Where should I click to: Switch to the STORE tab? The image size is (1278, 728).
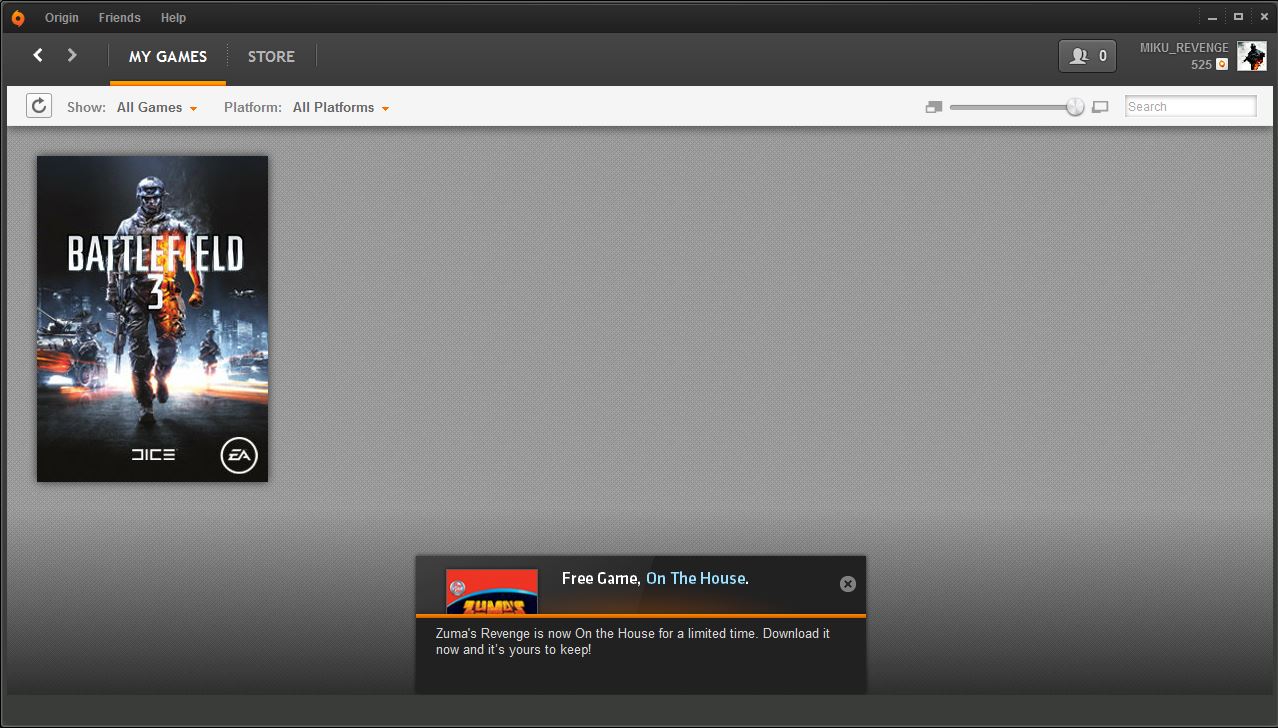tap(271, 56)
